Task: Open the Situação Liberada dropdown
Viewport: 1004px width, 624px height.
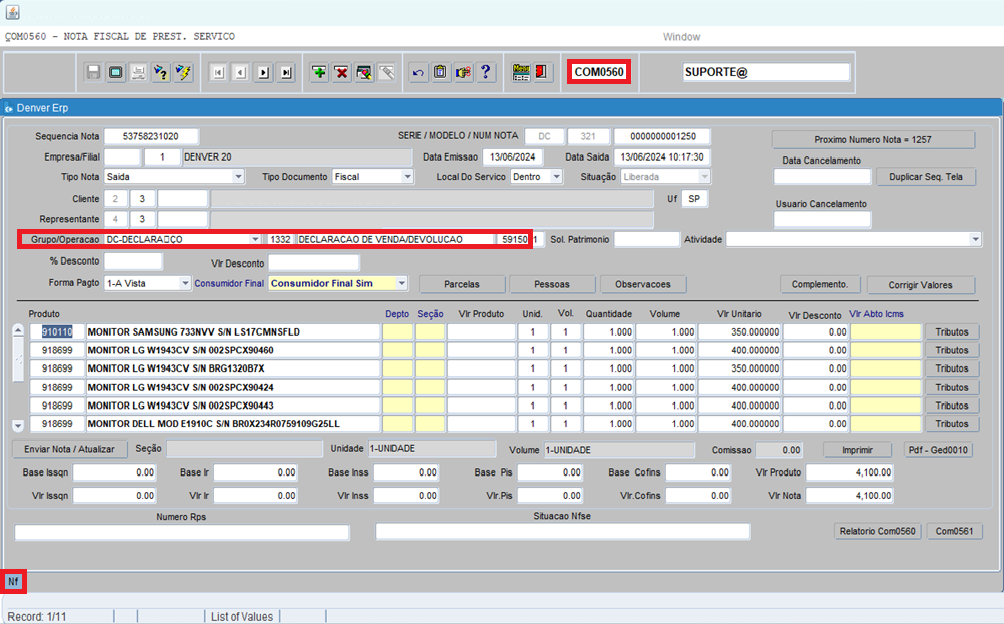Action: pos(704,177)
